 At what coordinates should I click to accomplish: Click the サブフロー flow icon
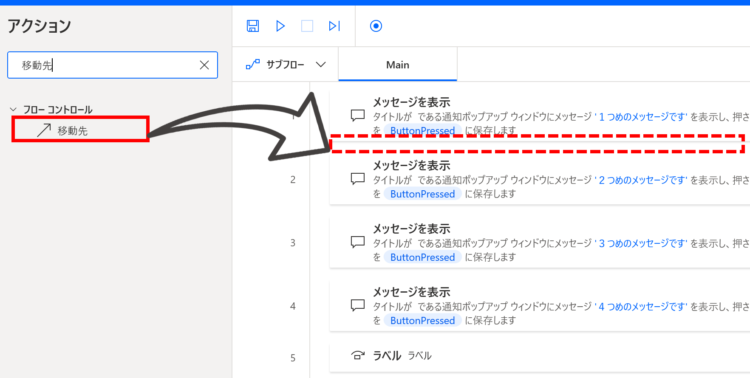[253, 65]
